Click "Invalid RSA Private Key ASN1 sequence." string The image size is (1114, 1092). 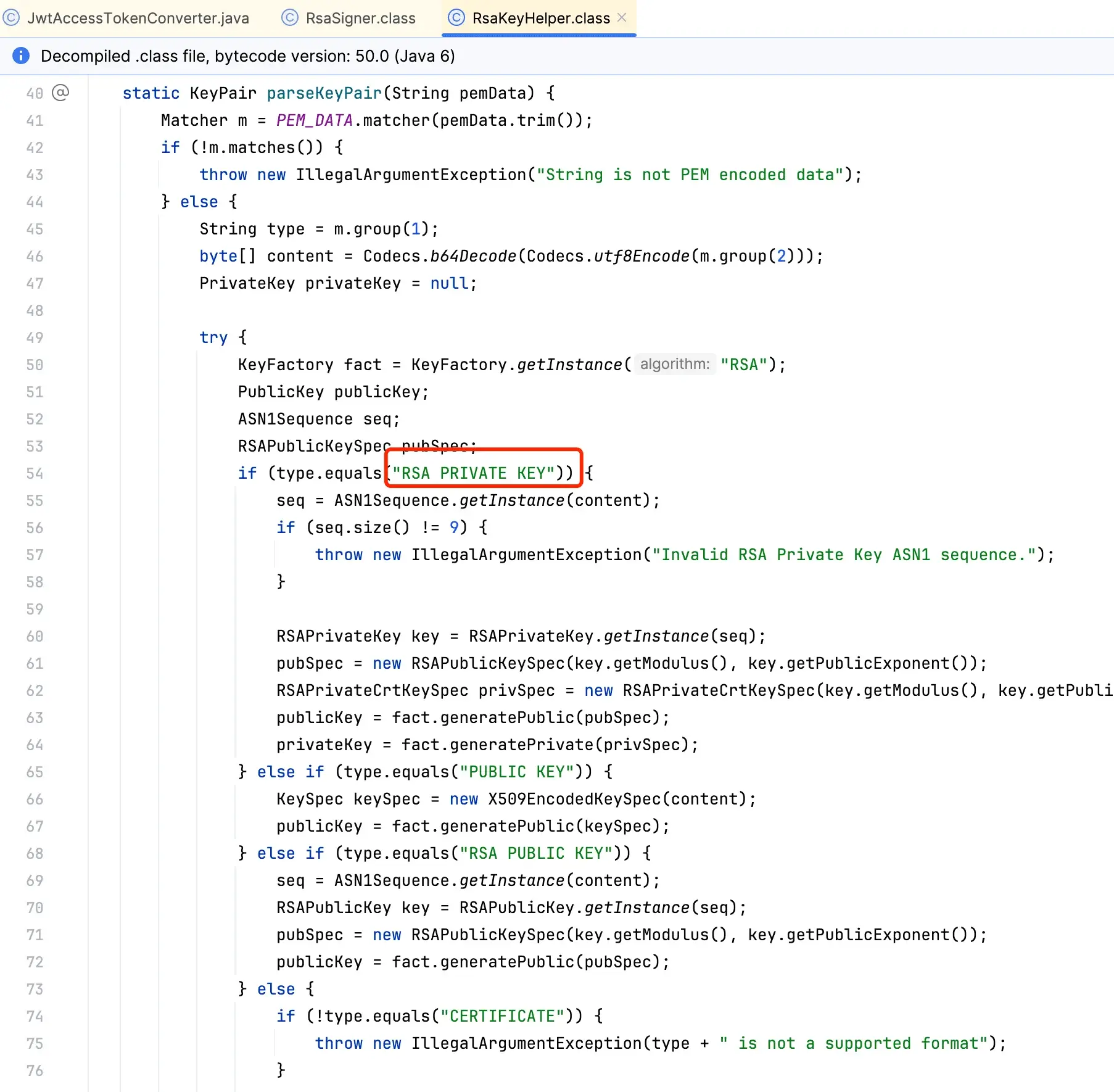[x=844, y=555]
